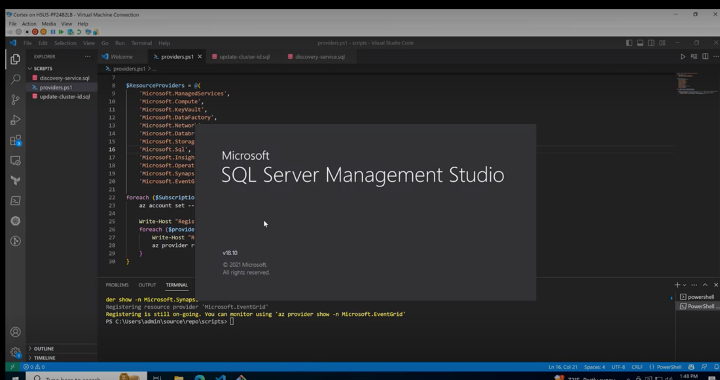Click the Hyper-V Shut Down (red) toolbar button
Image resolution: width=720 pixels, height=380 pixels.
pyautogui.click(x=35, y=32)
